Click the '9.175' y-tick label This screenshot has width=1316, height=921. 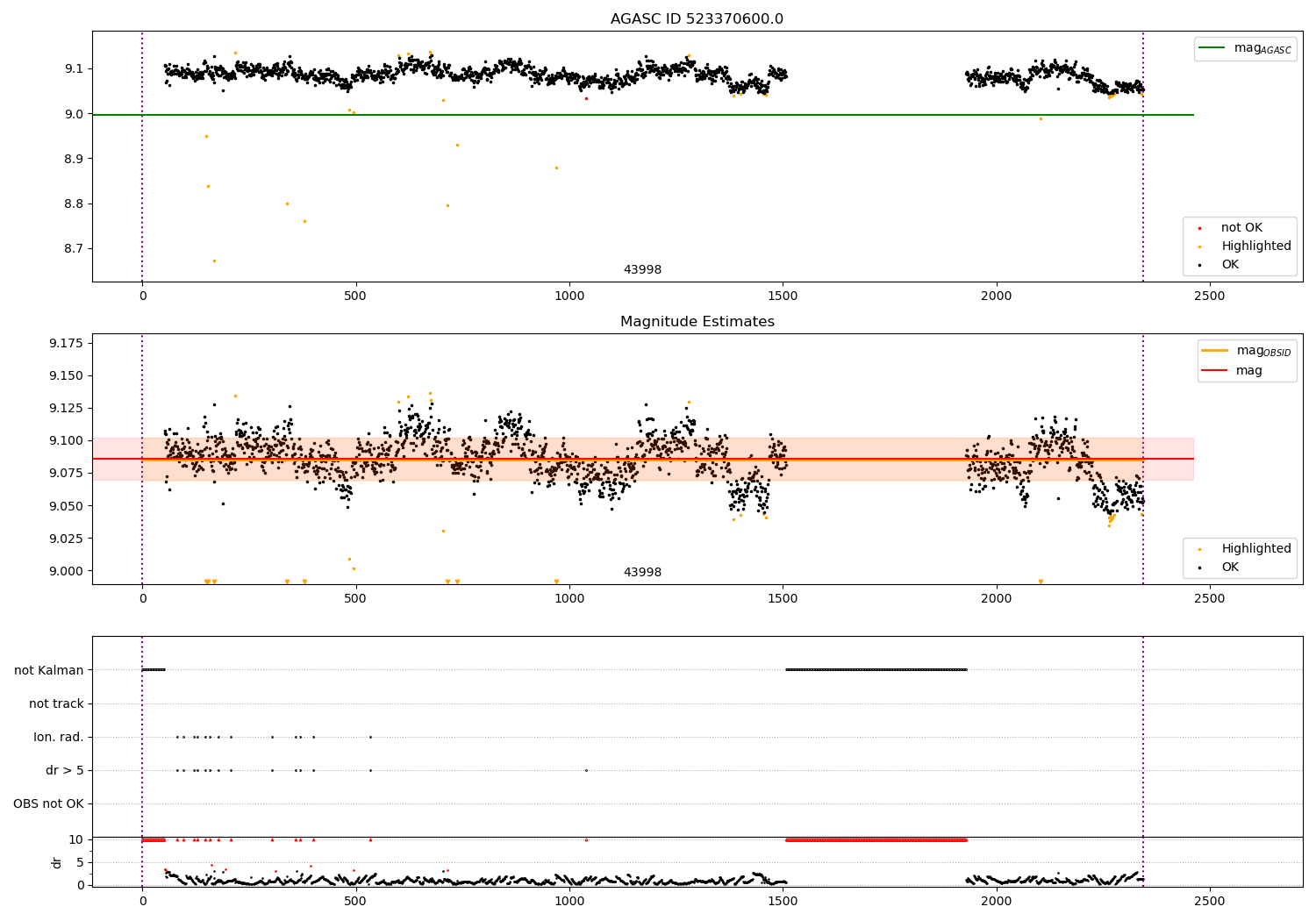pos(67,343)
